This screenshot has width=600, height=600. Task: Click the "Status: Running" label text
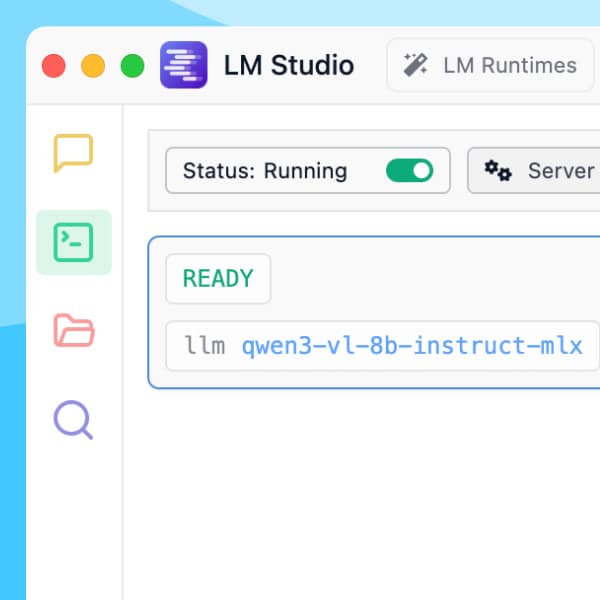265,171
